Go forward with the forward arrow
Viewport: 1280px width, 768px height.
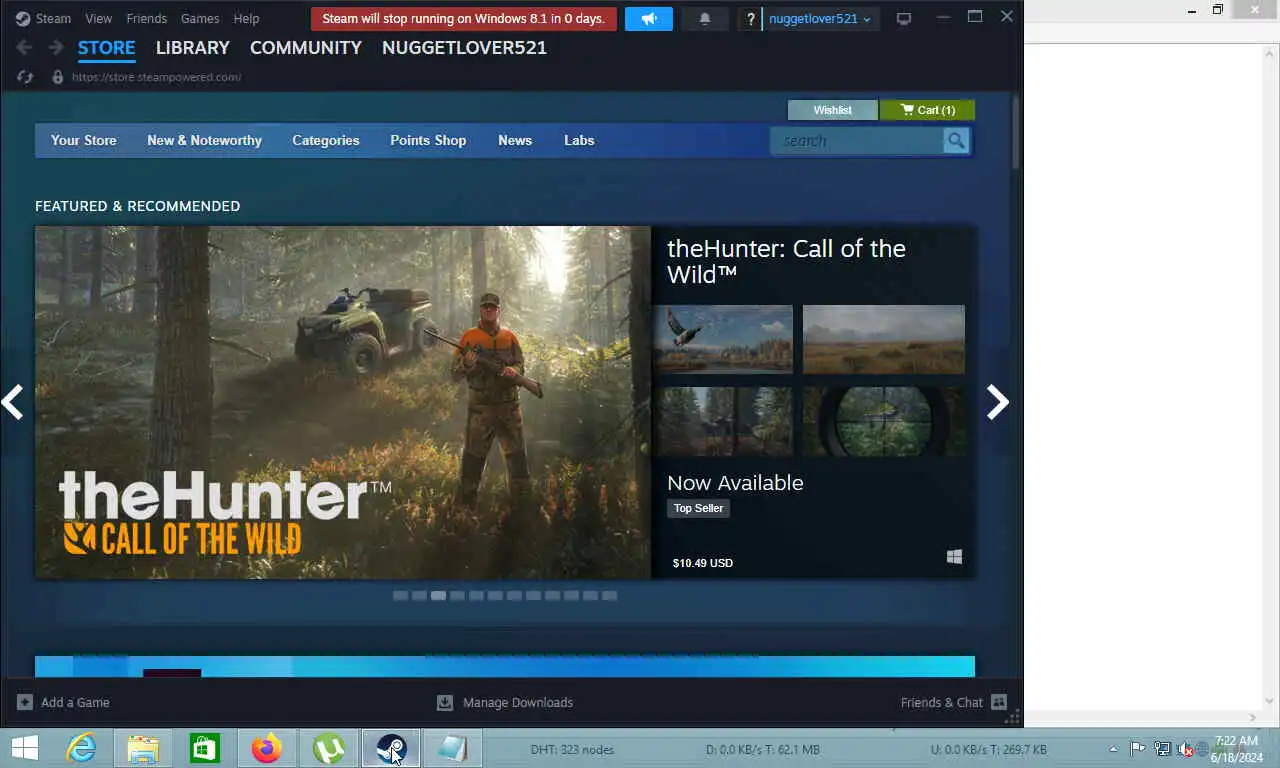point(56,47)
